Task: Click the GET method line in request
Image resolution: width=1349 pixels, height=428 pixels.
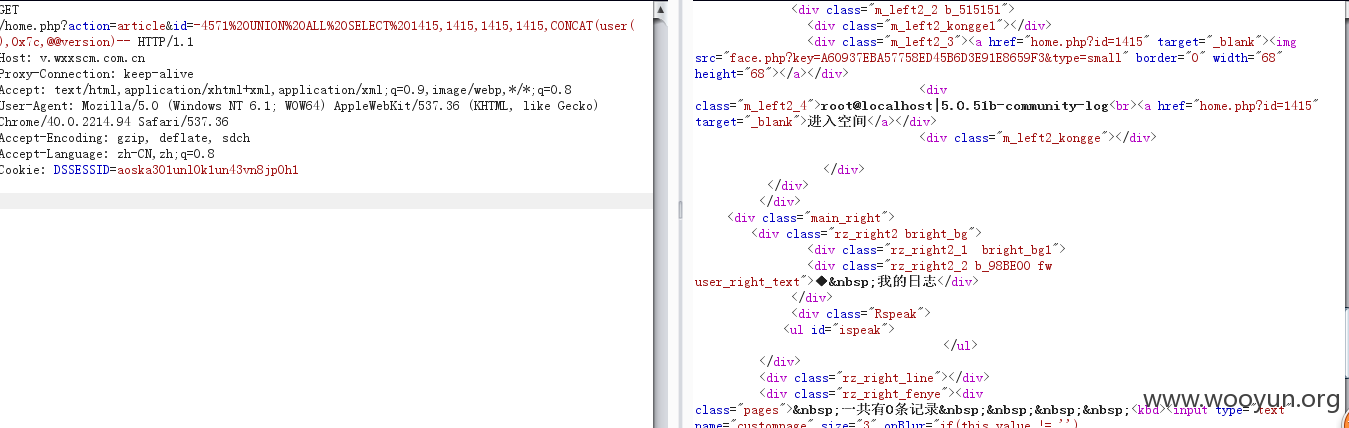Action: [9, 9]
